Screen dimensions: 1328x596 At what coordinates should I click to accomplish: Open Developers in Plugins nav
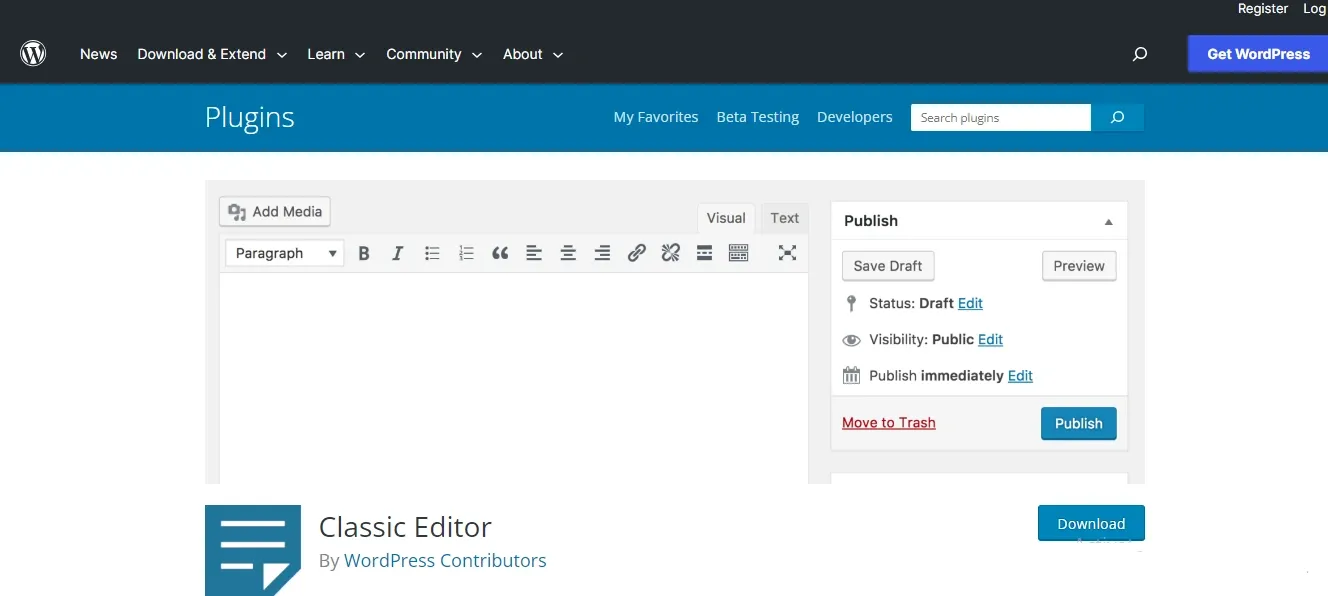[x=855, y=117]
